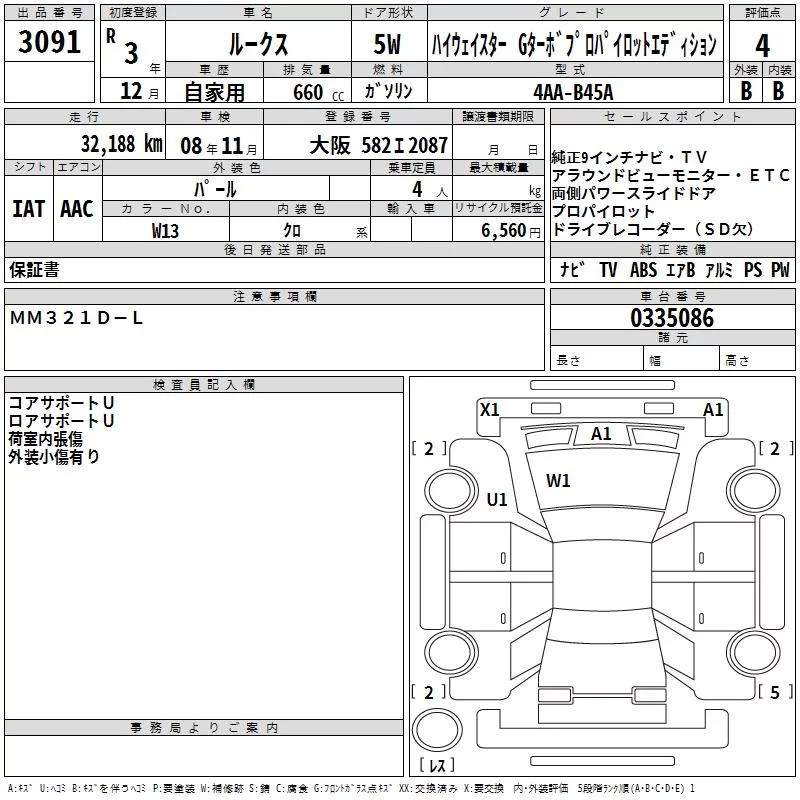Click the U1 dent mark on diagram
This screenshot has height=800, width=800.
tap(497, 499)
